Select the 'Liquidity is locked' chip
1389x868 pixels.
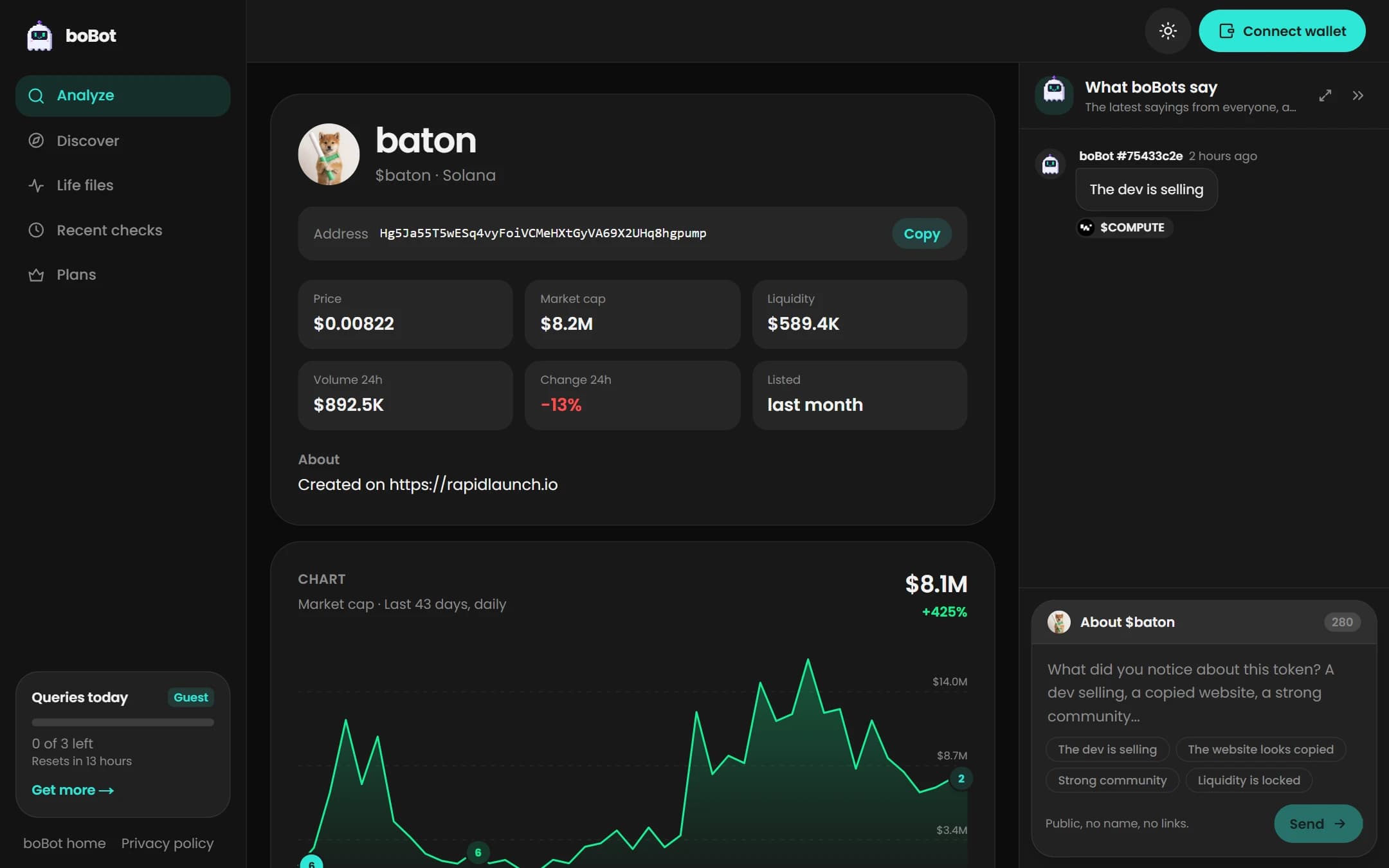tap(1249, 780)
